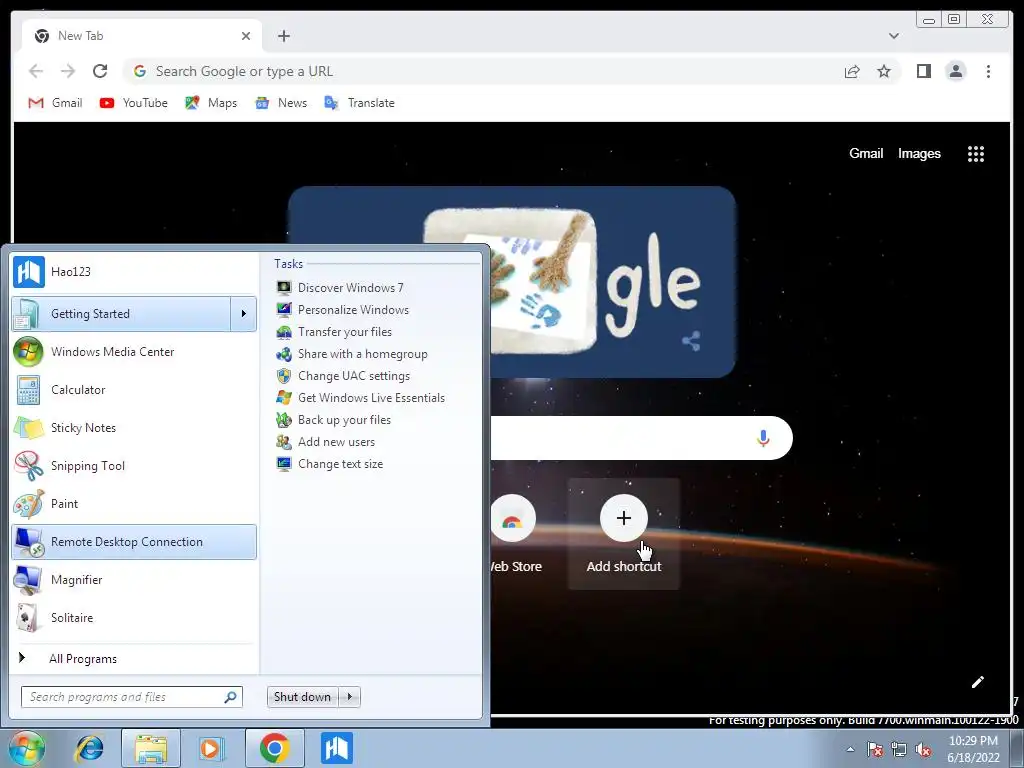The width and height of the screenshot is (1024, 768).
Task: Open Chrome's three-dot menu
Action: 988,71
